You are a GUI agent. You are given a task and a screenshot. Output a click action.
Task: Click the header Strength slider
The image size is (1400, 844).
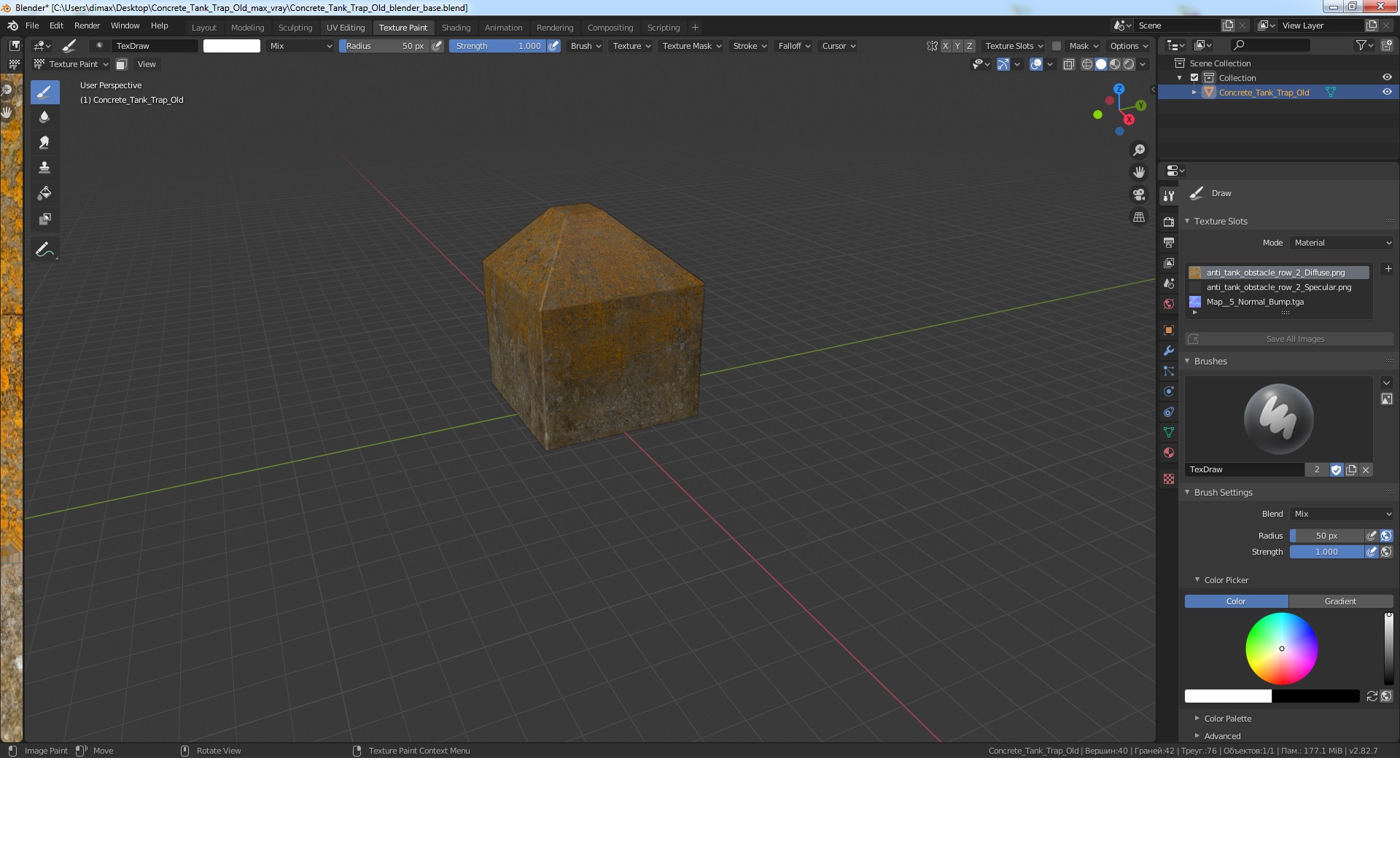coord(497,46)
